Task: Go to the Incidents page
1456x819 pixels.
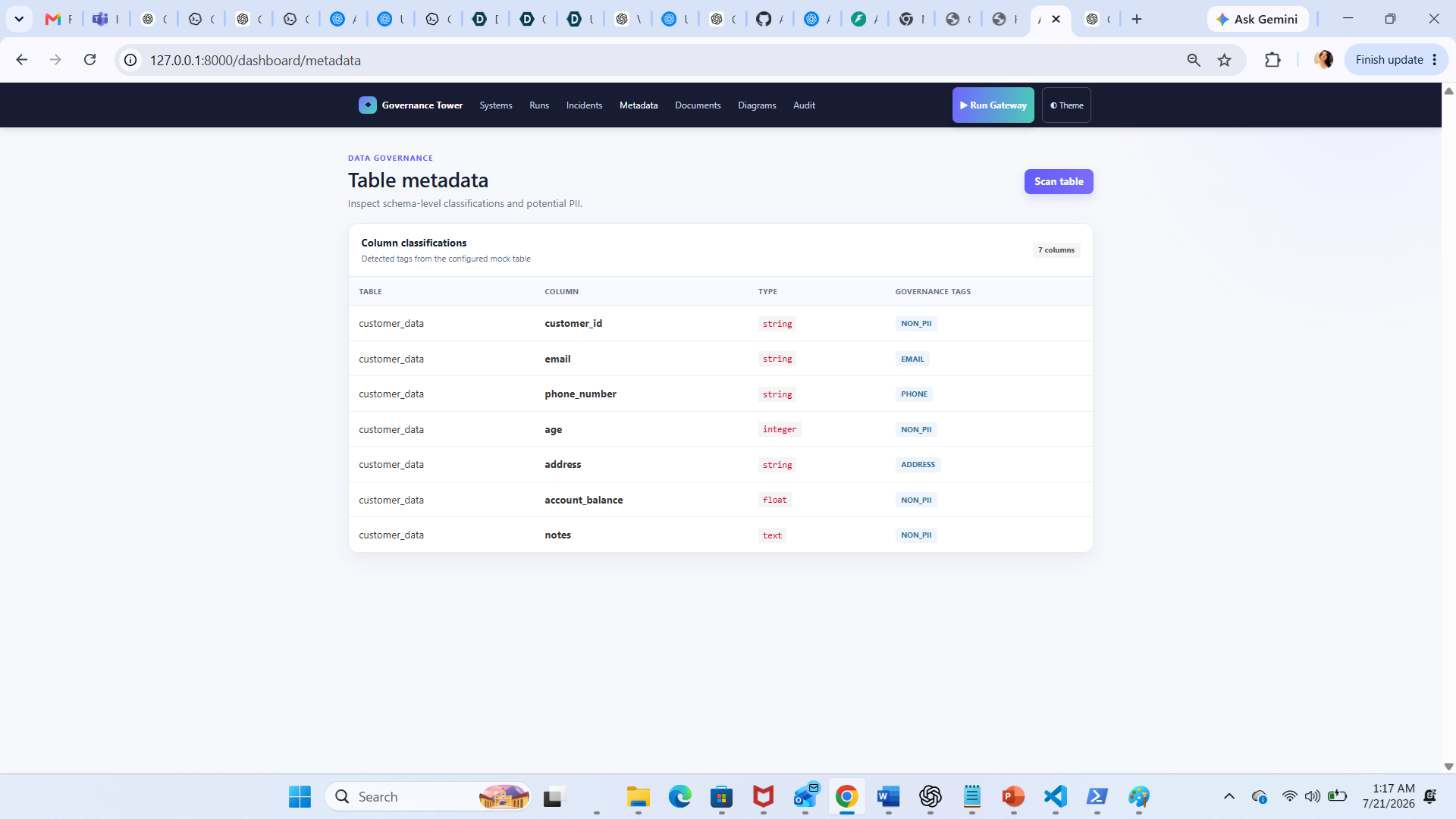Action: click(584, 105)
